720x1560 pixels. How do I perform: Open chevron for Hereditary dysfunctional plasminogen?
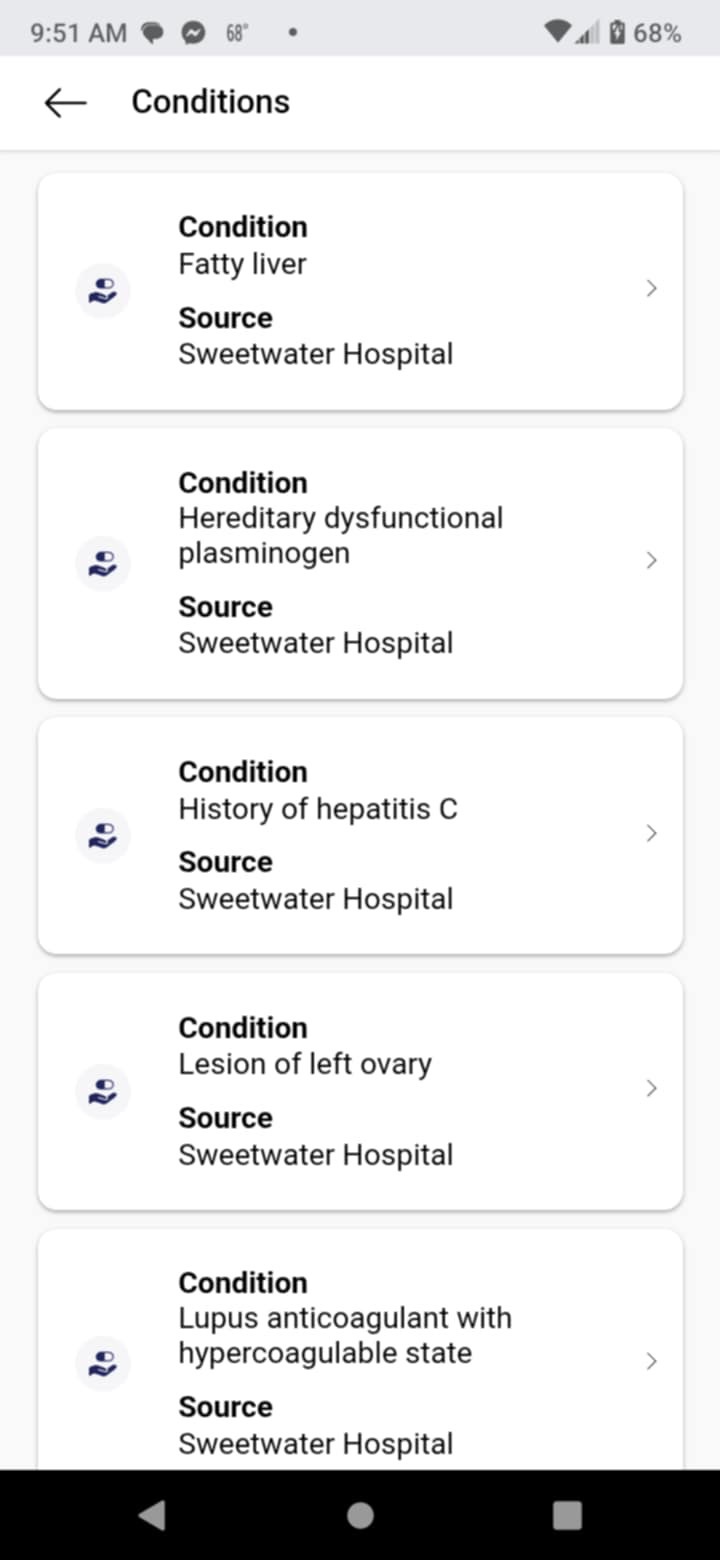pyautogui.click(x=651, y=560)
